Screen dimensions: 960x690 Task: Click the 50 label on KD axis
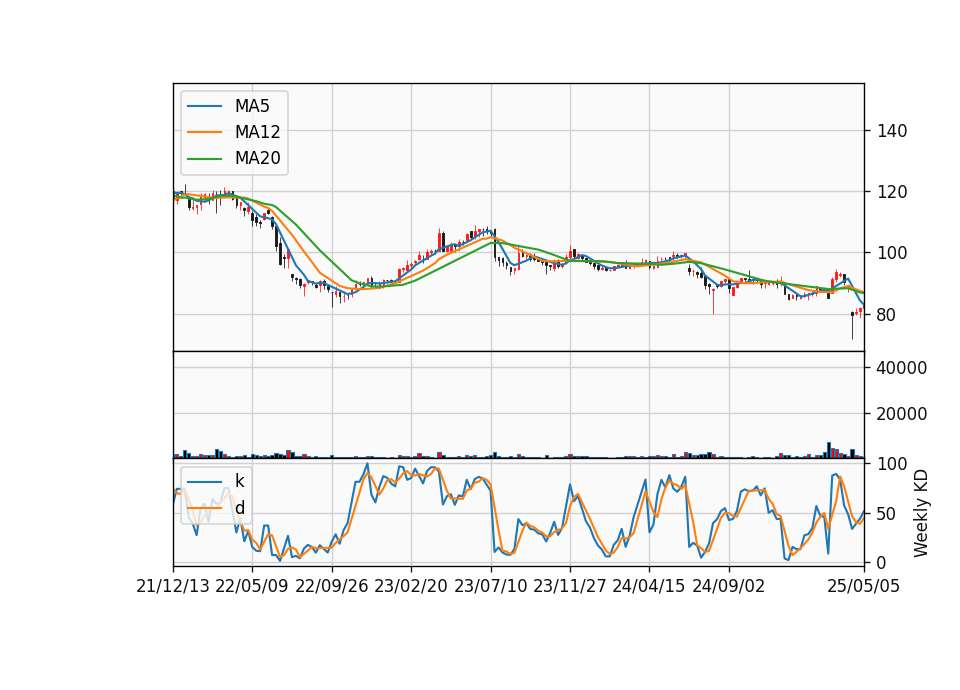pyautogui.click(x=887, y=514)
